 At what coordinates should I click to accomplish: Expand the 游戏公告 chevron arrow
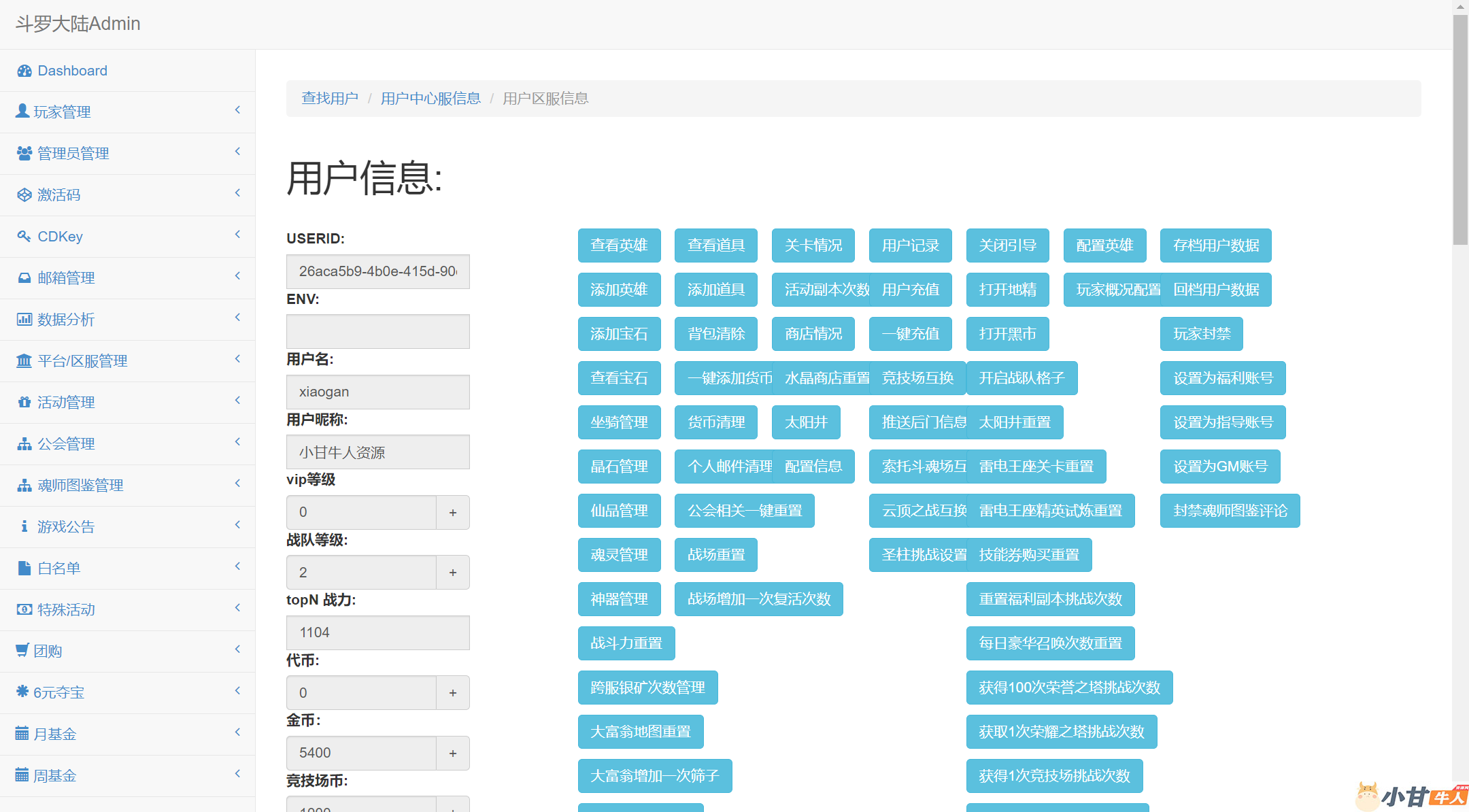[x=237, y=525]
